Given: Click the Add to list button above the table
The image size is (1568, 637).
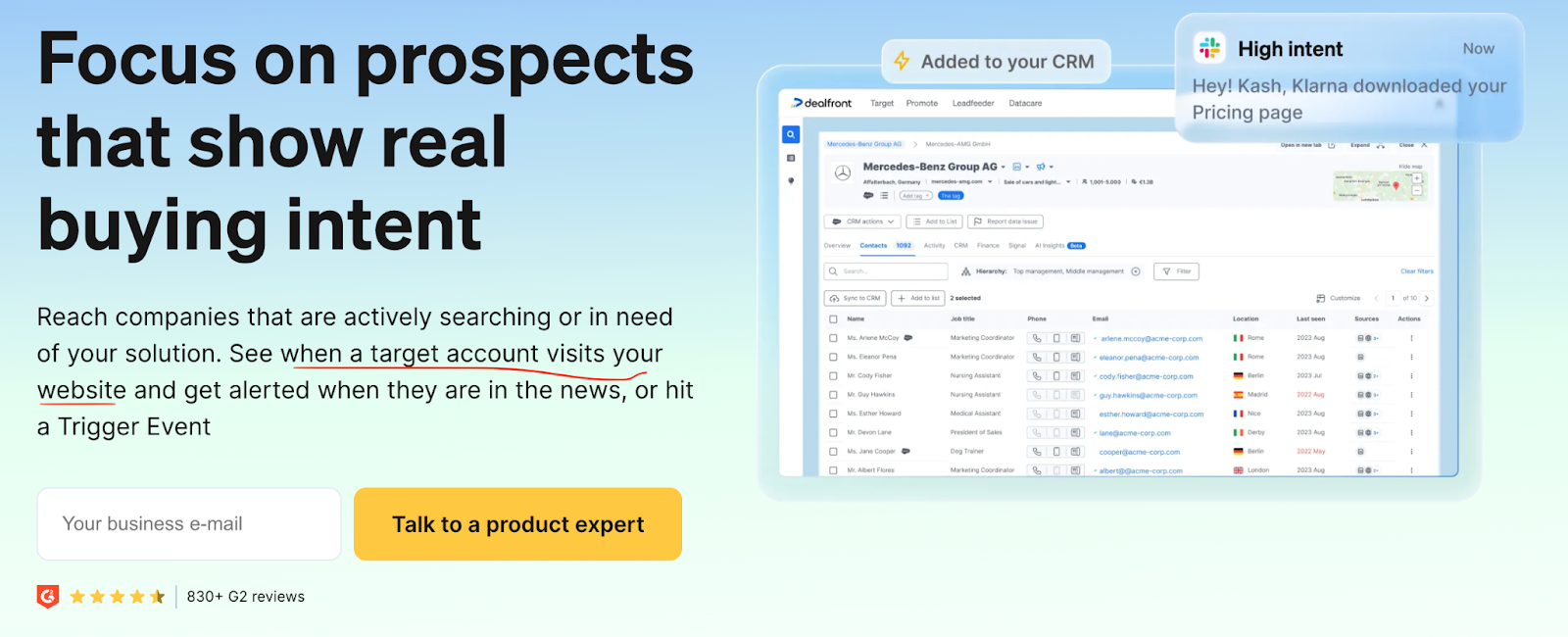Looking at the screenshot, I should (x=918, y=298).
